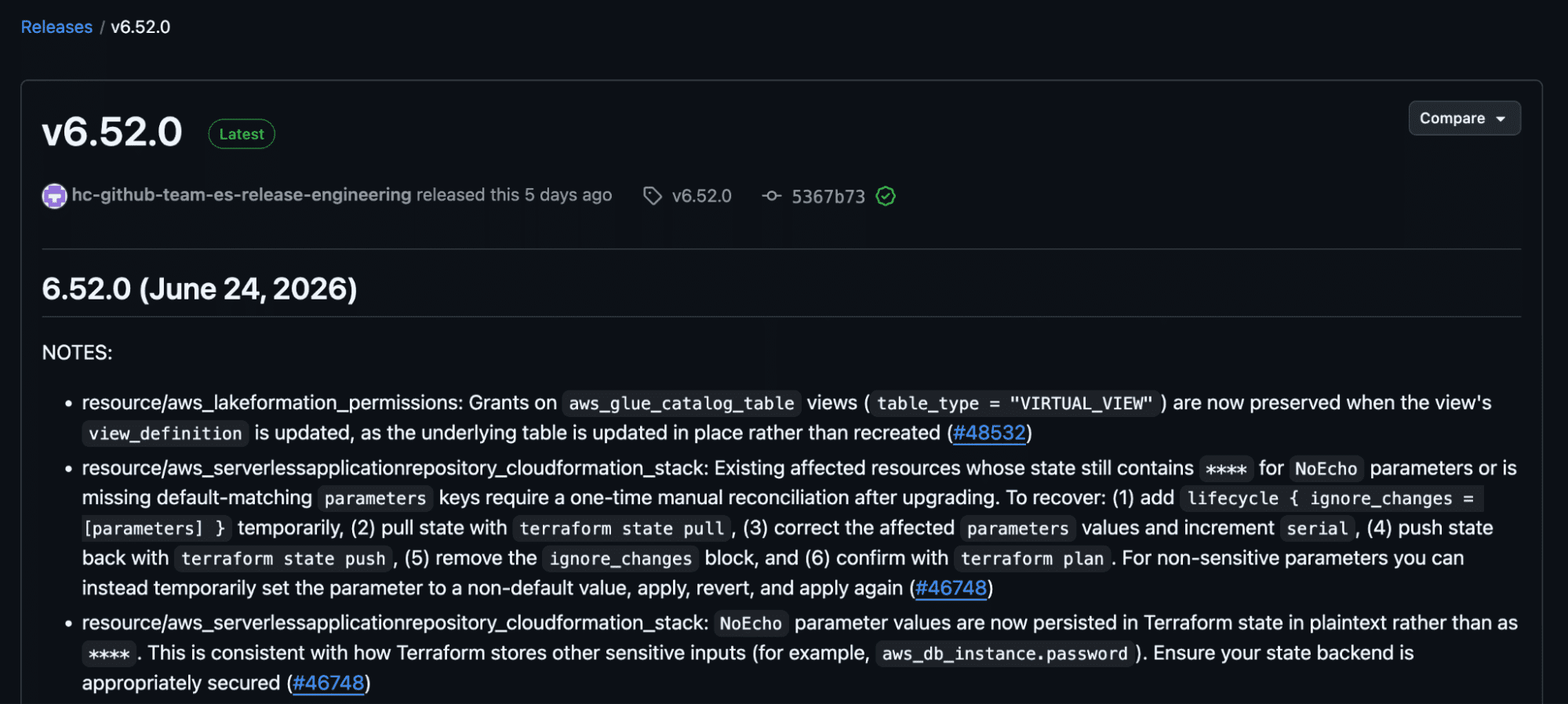This screenshot has height=704, width=1568.
Task: Click the terraform state pull code snippet
Action: point(622,528)
